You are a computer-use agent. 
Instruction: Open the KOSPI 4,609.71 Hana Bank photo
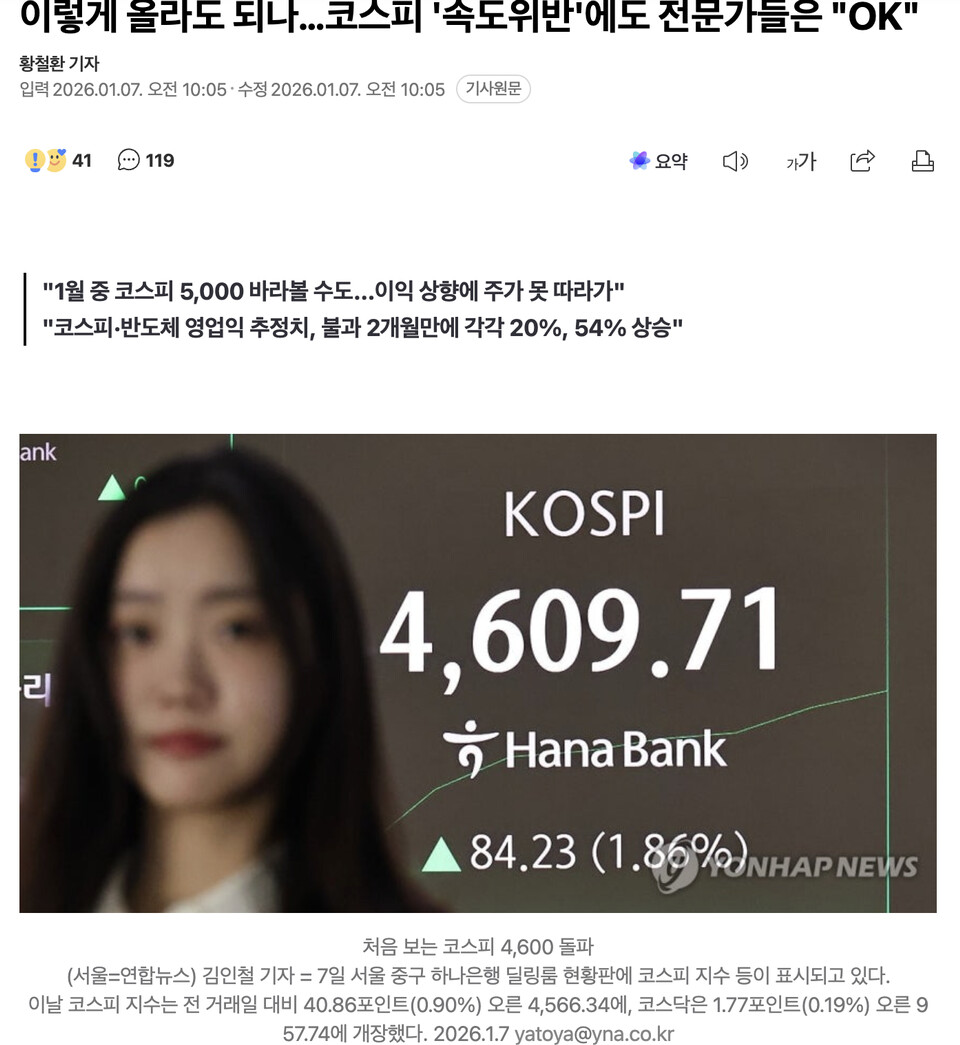(478, 673)
